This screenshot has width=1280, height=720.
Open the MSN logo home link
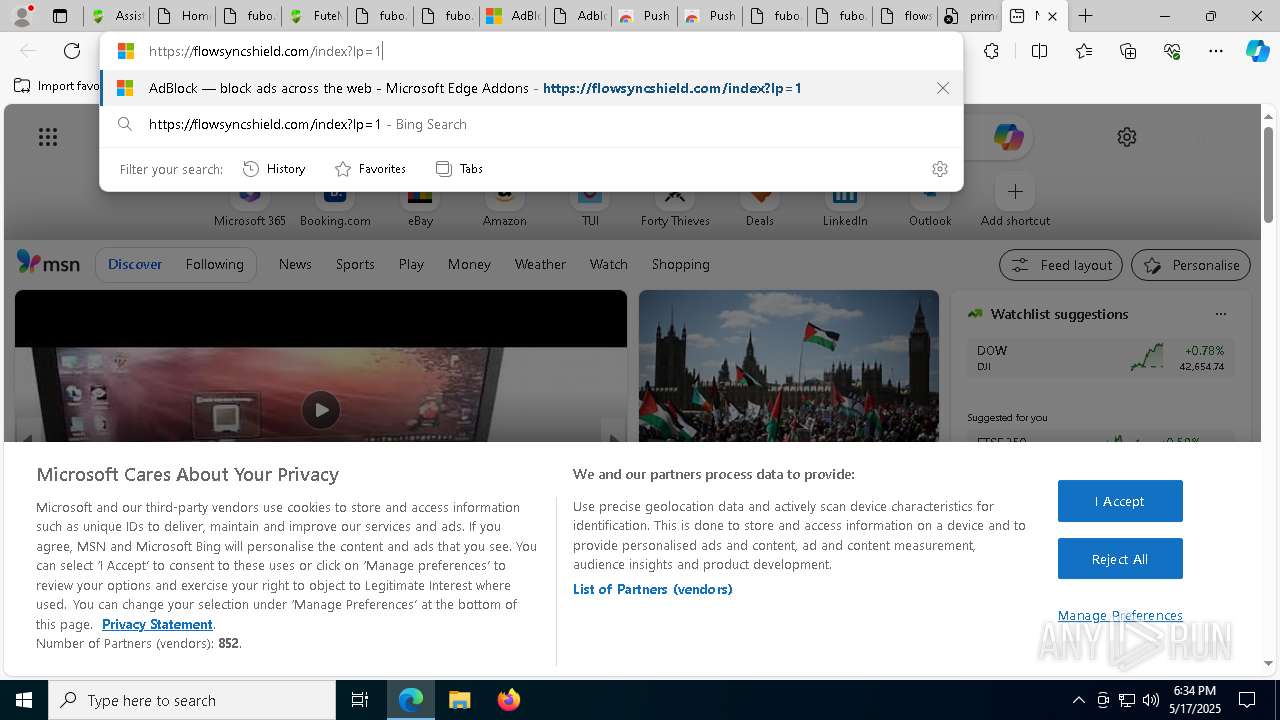[x=48, y=263]
